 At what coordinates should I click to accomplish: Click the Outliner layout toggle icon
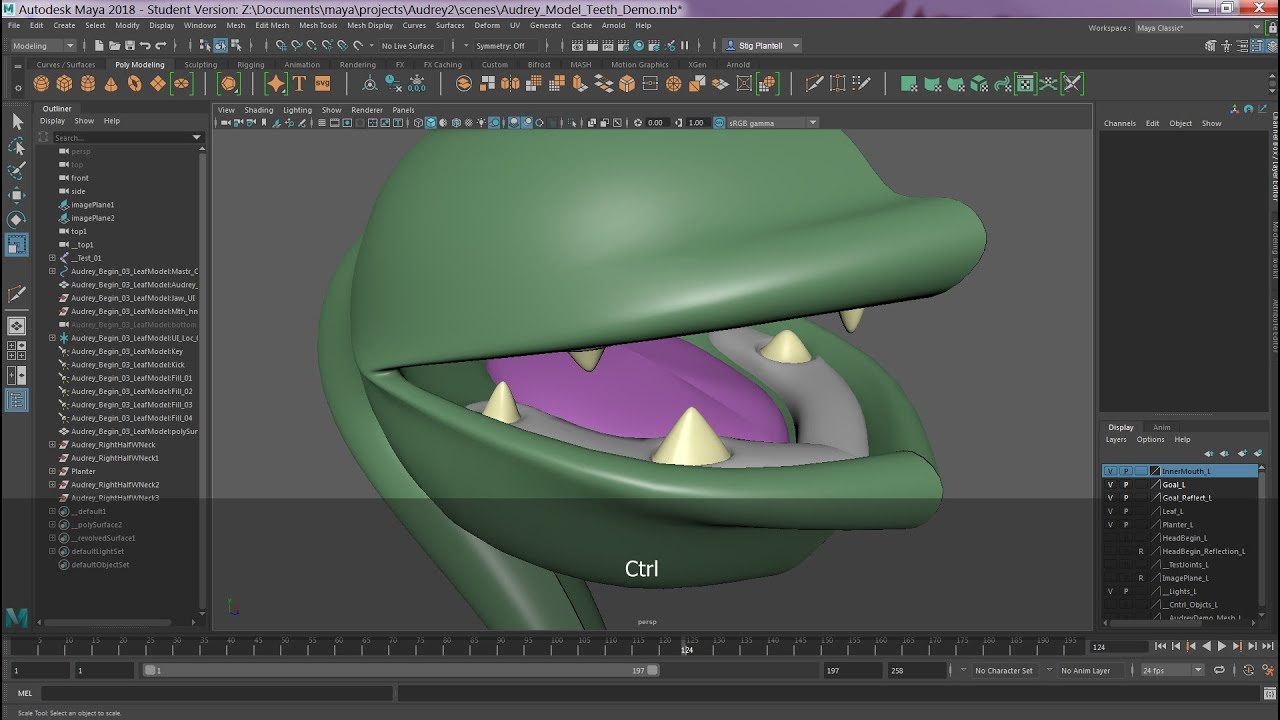click(17, 400)
